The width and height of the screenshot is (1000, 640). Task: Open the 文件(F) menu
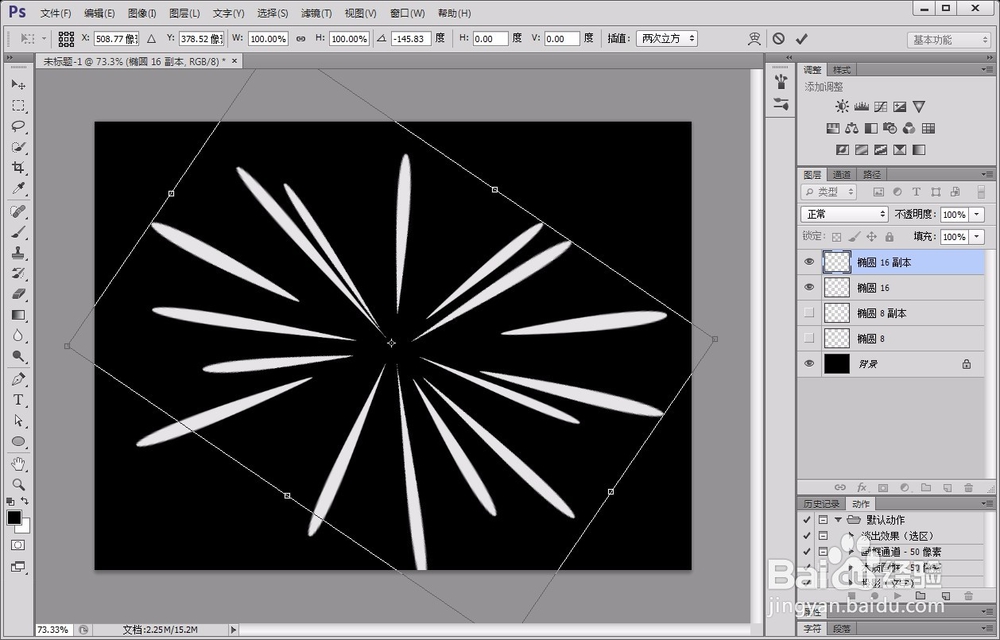pyautogui.click(x=55, y=13)
